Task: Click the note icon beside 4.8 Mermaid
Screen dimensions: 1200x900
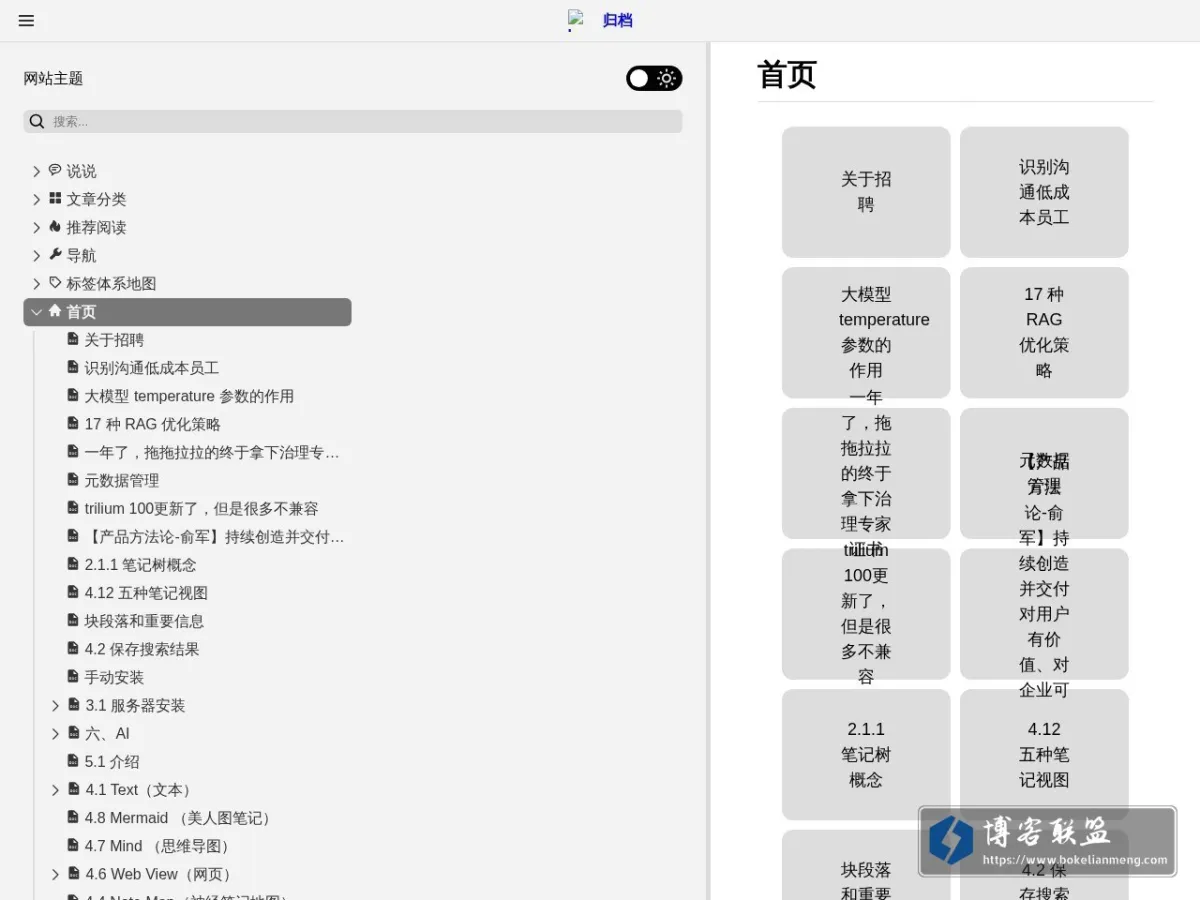Action: [x=73, y=817]
